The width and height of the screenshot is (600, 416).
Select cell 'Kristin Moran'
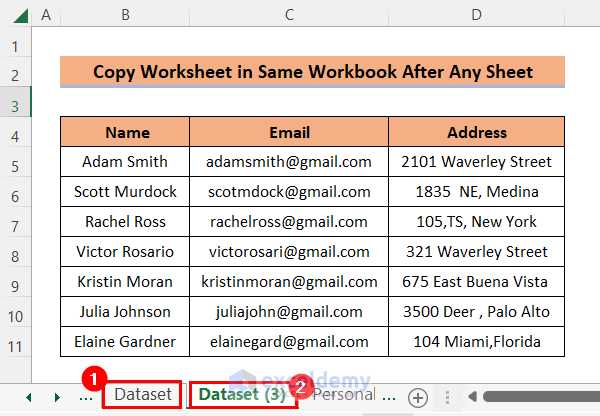125,282
